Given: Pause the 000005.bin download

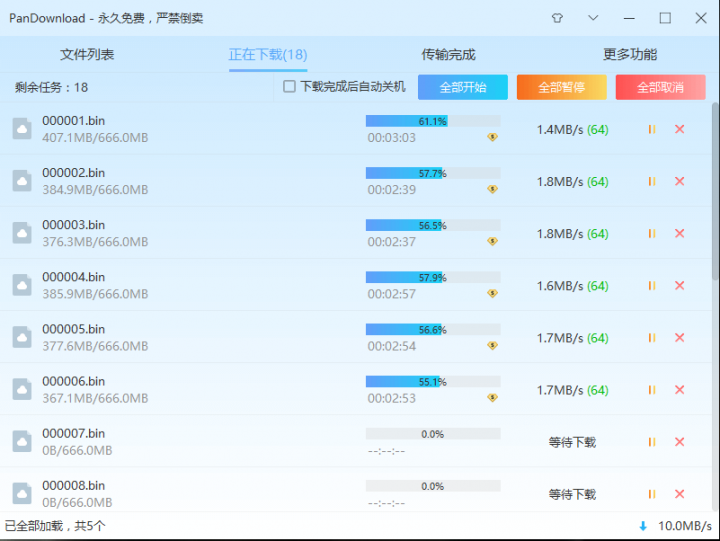Looking at the screenshot, I should point(652,338).
